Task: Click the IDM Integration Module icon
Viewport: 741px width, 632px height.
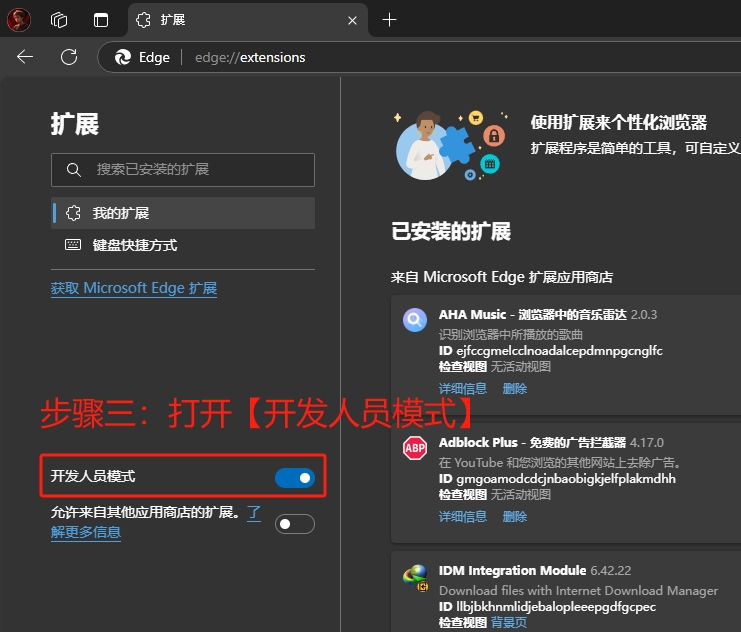Action: (x=415, y=578)
